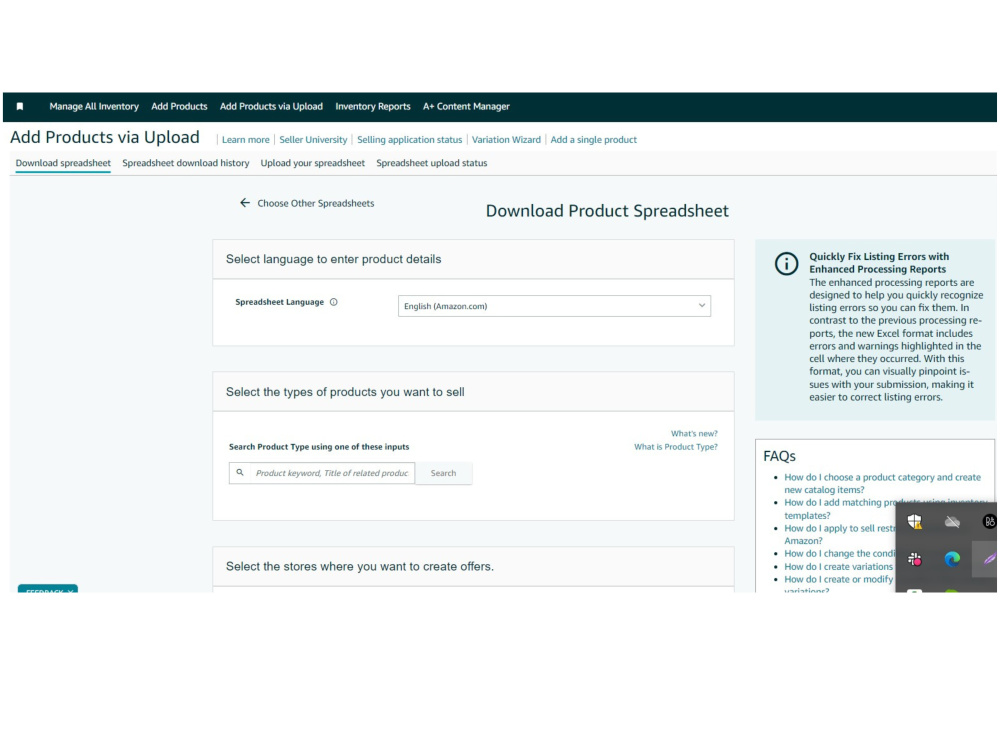Viewport: 1000px width, 750px height.
Task: Open Add Products menu item
Action: 179,107
